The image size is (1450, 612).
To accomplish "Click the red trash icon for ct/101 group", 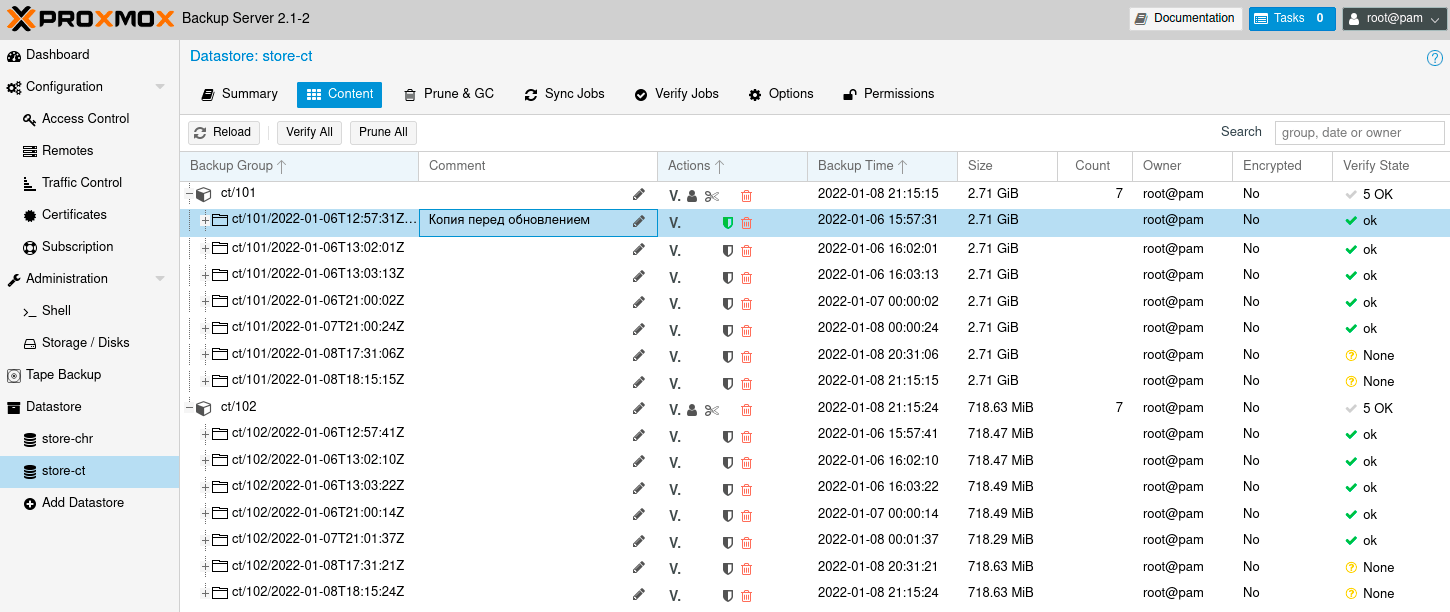I will 746,196.
